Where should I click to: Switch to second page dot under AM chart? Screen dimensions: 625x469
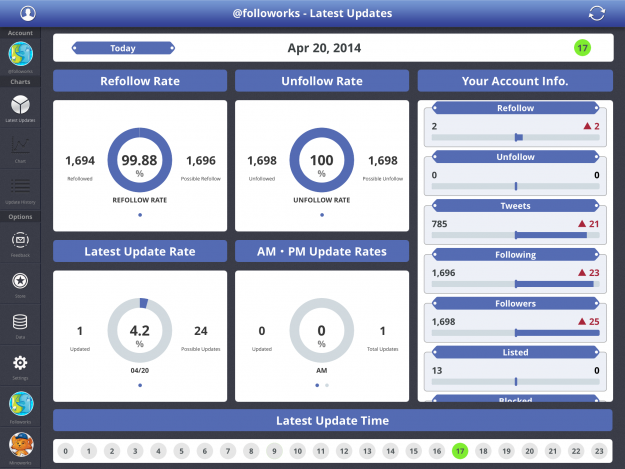(327, 384)
